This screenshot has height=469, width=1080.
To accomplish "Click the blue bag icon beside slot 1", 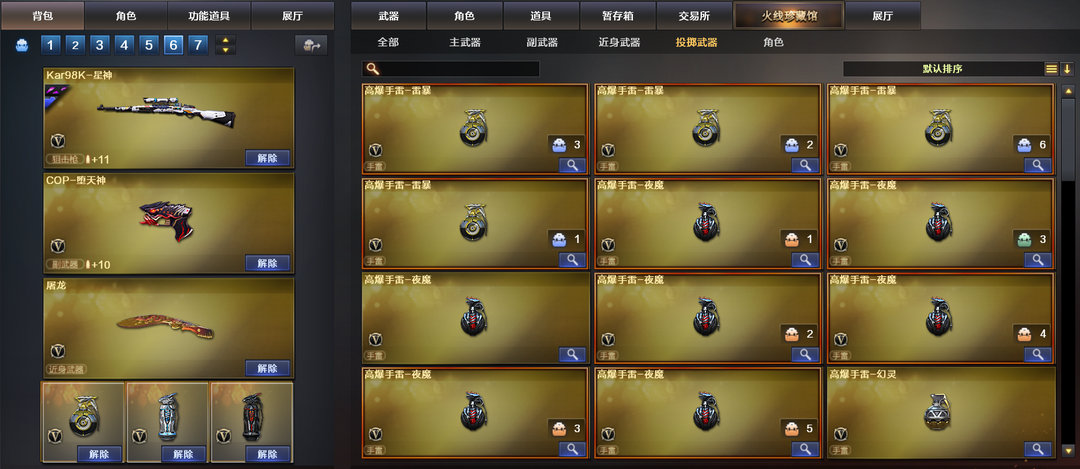I will [23, 45].
